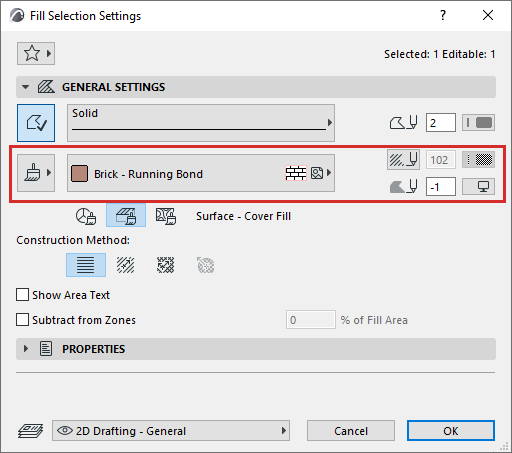The height and width of the screenshot is (453, 512).
Task: Click the Cancel button
Action: [351, 431]
